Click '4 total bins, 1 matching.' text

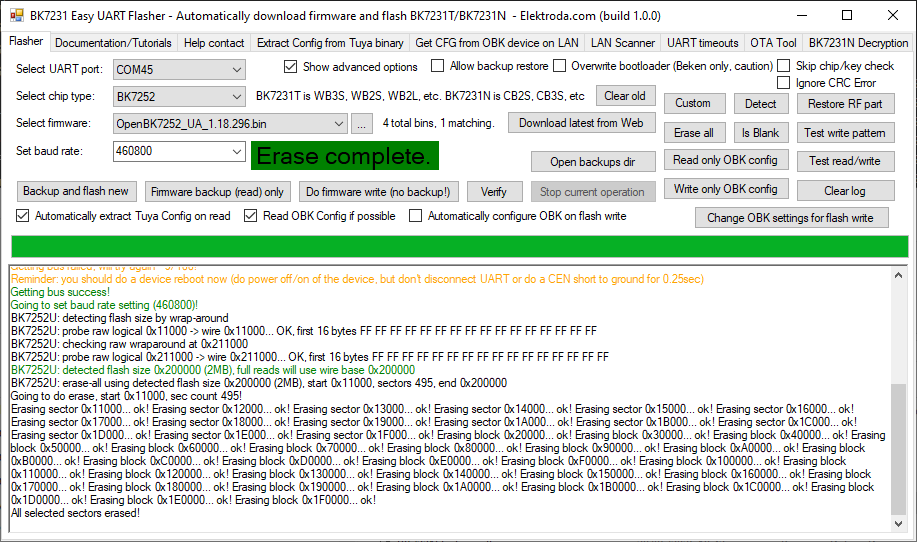[x=439, y=123]
